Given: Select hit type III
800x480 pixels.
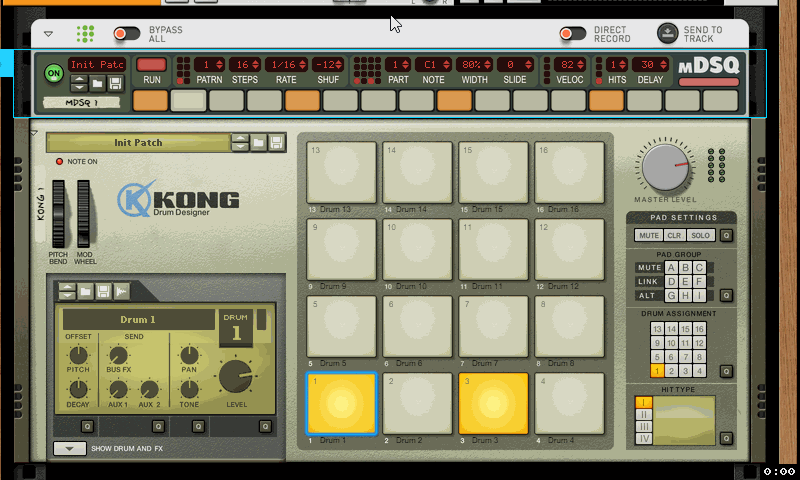Looking at the screenshot, I should pyautogui.click(x=643, y=426).
